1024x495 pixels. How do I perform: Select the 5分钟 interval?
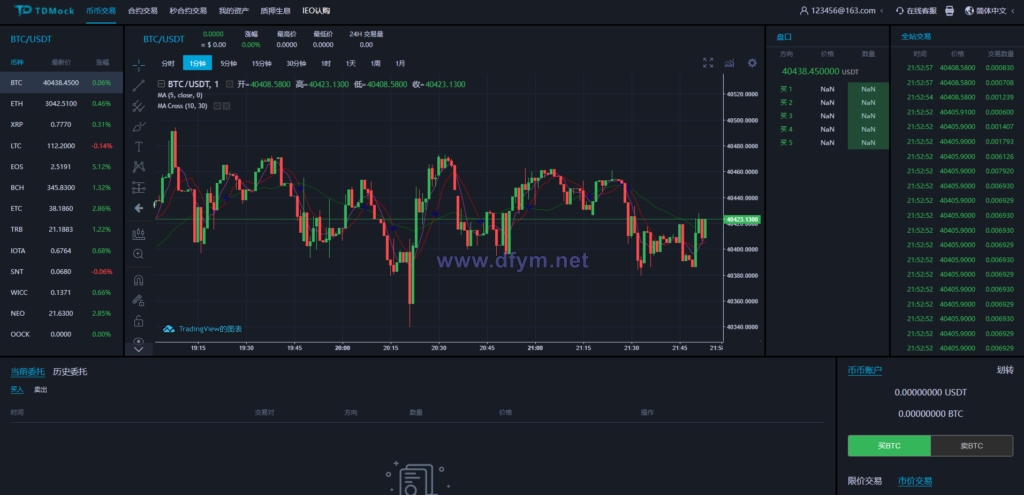(x=229, y=63)
